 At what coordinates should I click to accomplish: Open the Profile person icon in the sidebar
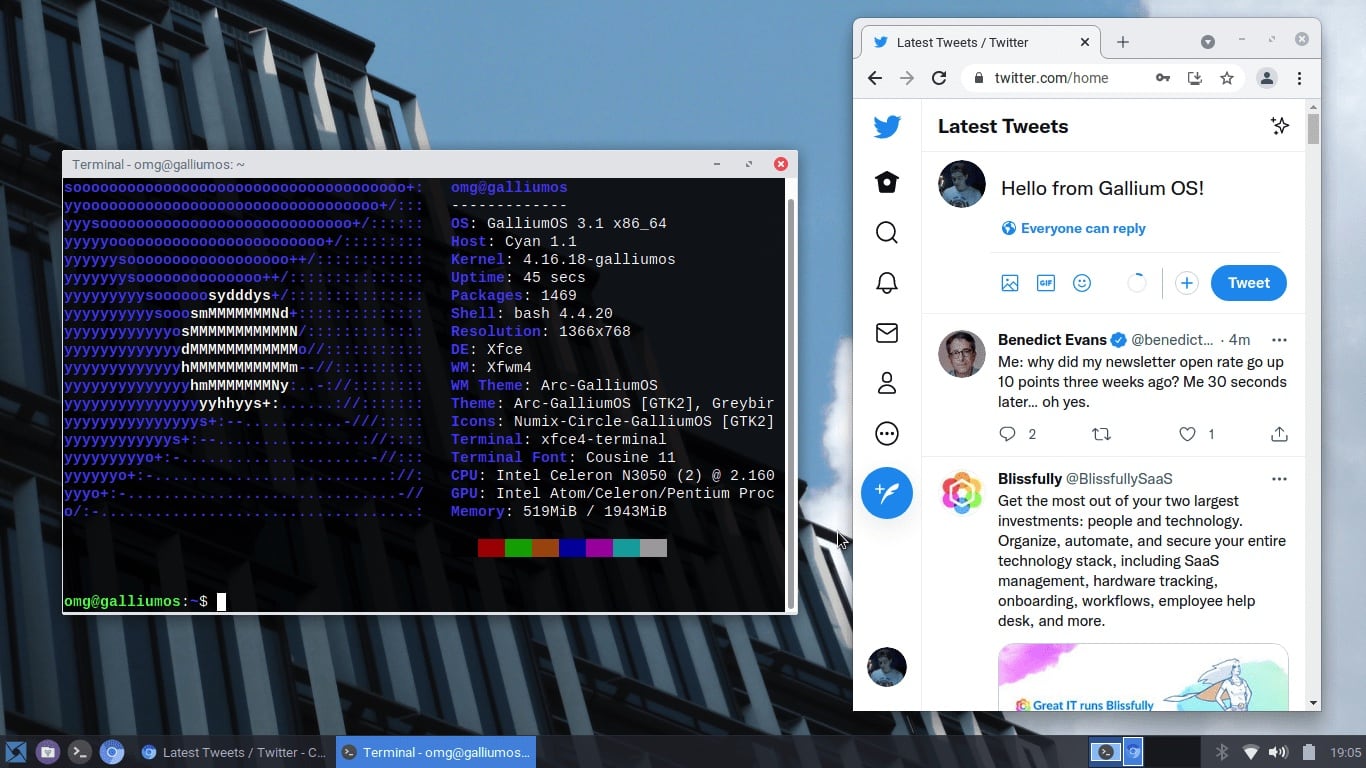point(886,383)
